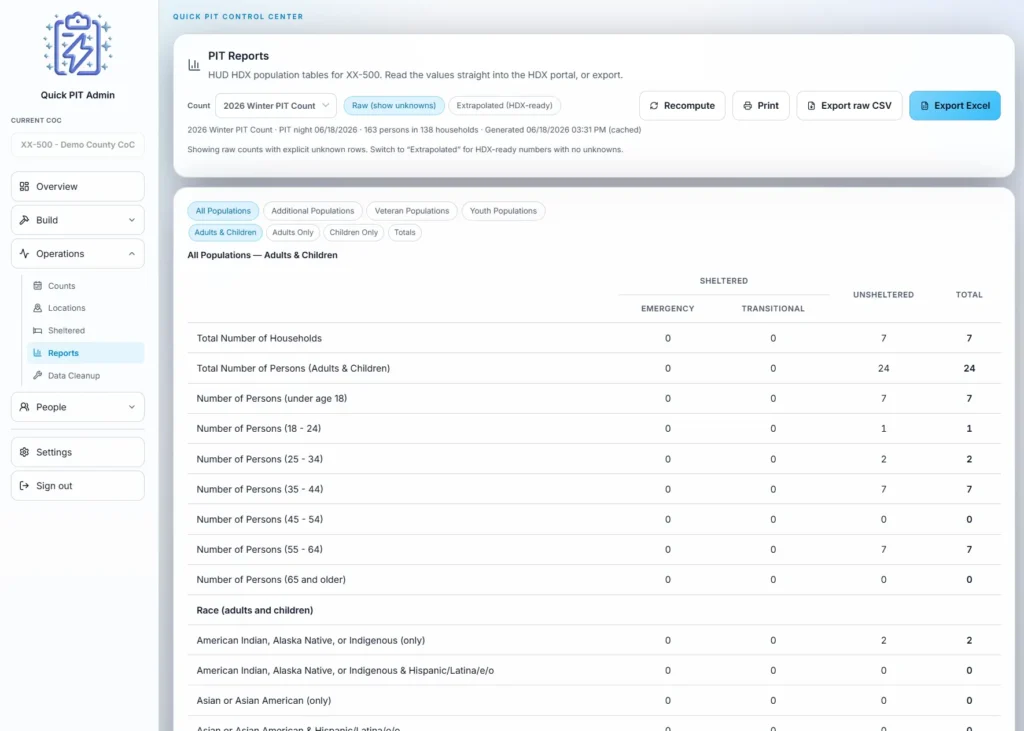Screen dimensions: 1024x731
Task: Click the Overview grid icon
Action: pos(24,186)
